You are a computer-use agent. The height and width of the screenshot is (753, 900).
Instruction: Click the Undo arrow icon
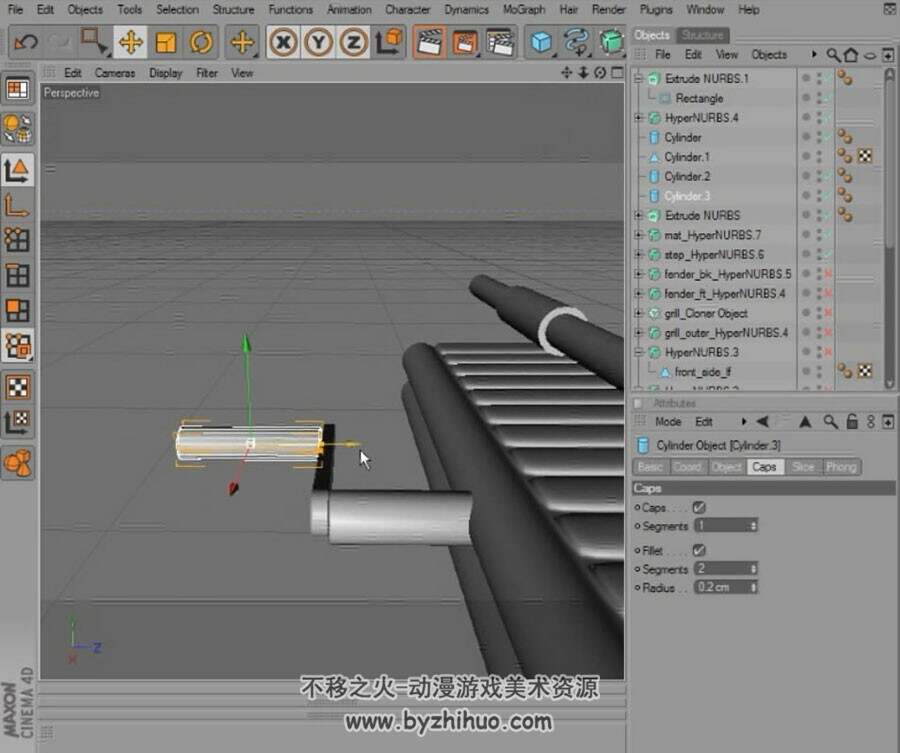click(26, 42)
